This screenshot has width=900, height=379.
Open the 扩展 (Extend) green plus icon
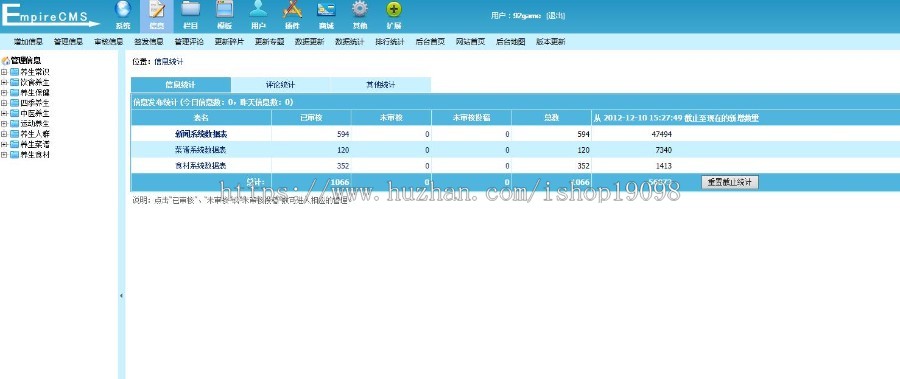coord(394,16)
